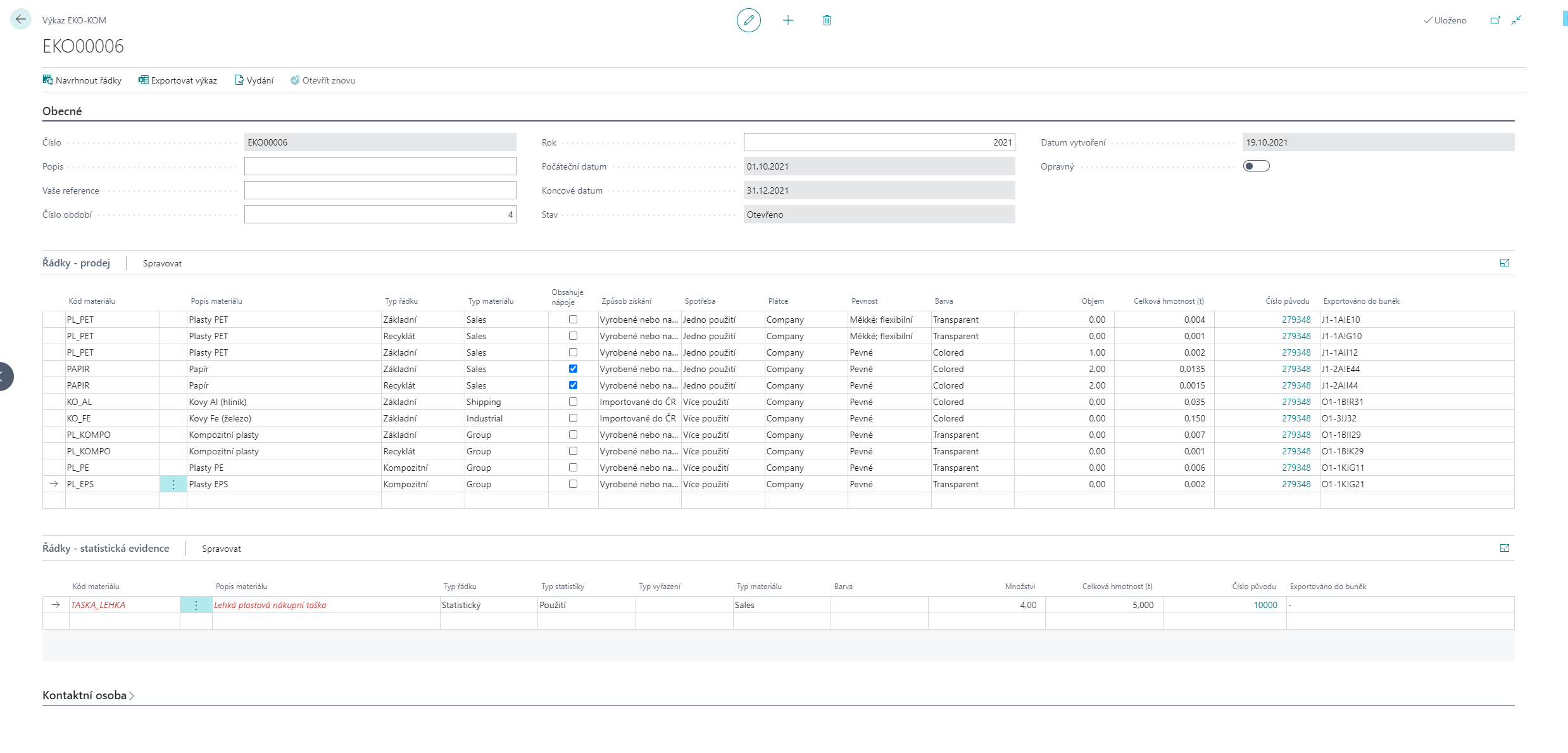1568x753 pixels.
Task: Select the Kovy Fe (železo) description cell
Action: pyautogui.click(x=284, y=418)
